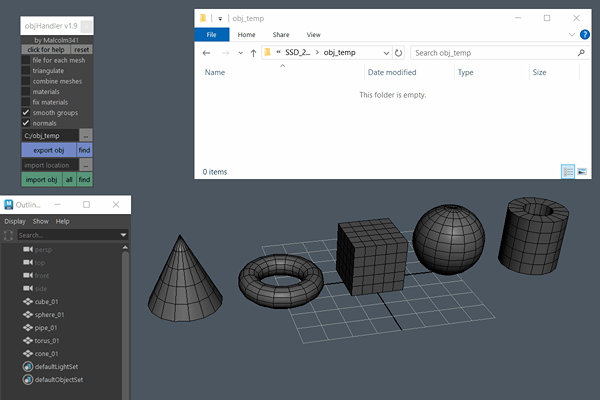Toggle the combine meshes checkbox
The image size is (600, 400).
coord(26,81)
